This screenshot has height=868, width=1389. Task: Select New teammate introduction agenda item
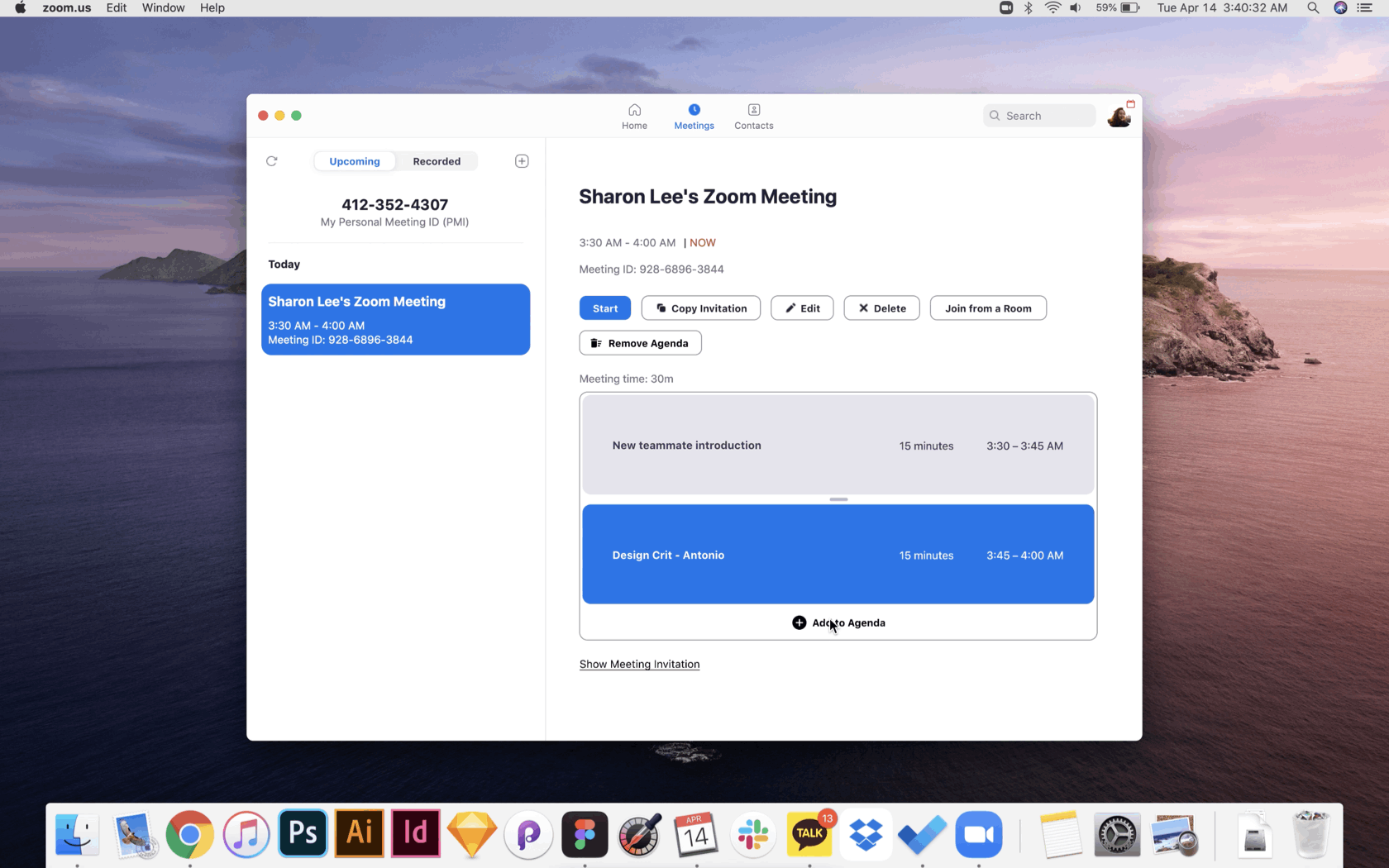(x=838, y=445)
